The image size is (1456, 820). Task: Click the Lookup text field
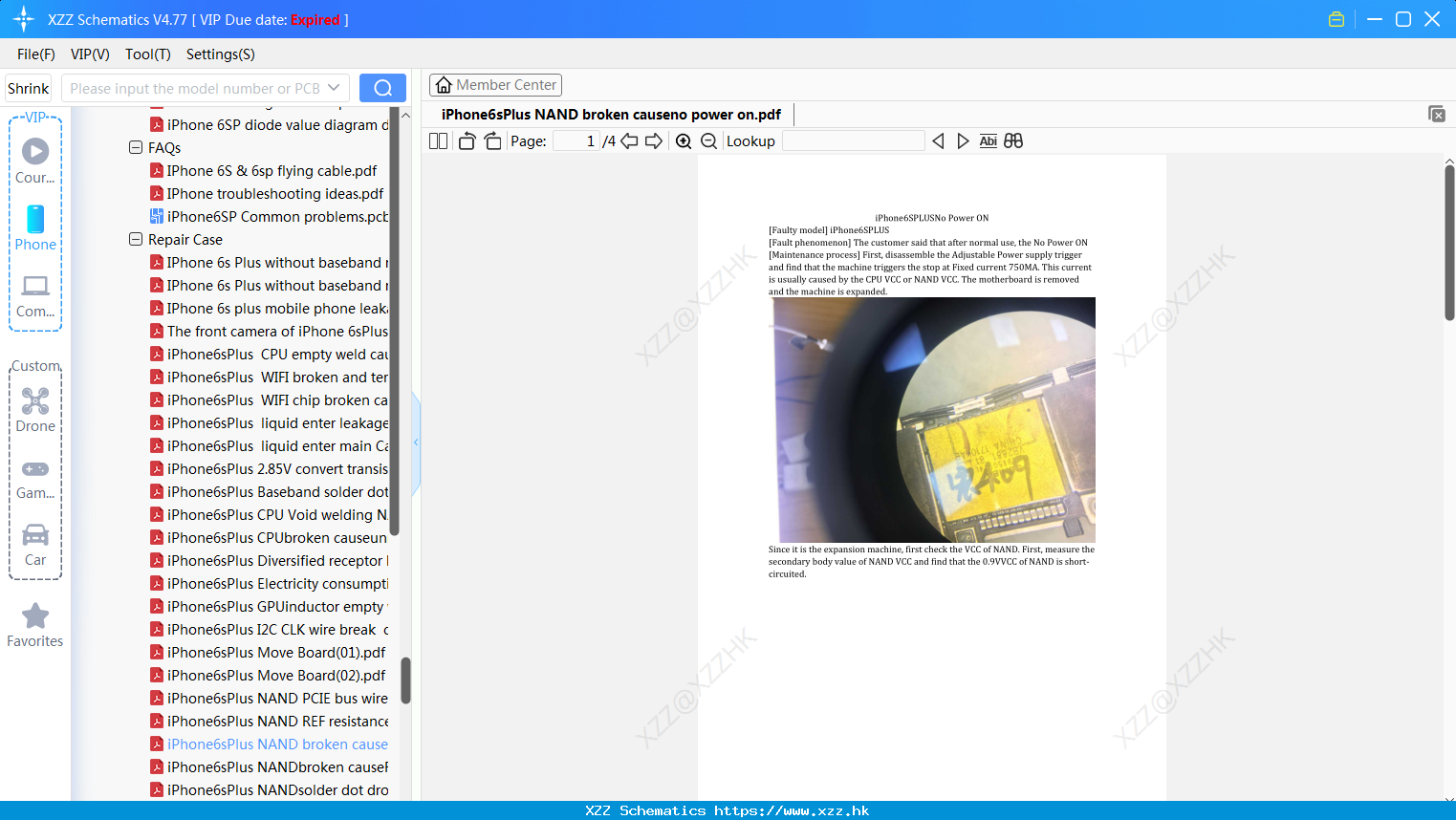point(853,140)
